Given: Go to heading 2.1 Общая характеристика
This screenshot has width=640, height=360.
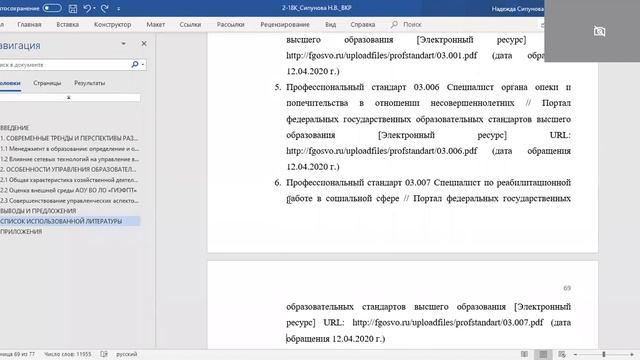Looking at the screenshot, I should click(x=69, y=180).
